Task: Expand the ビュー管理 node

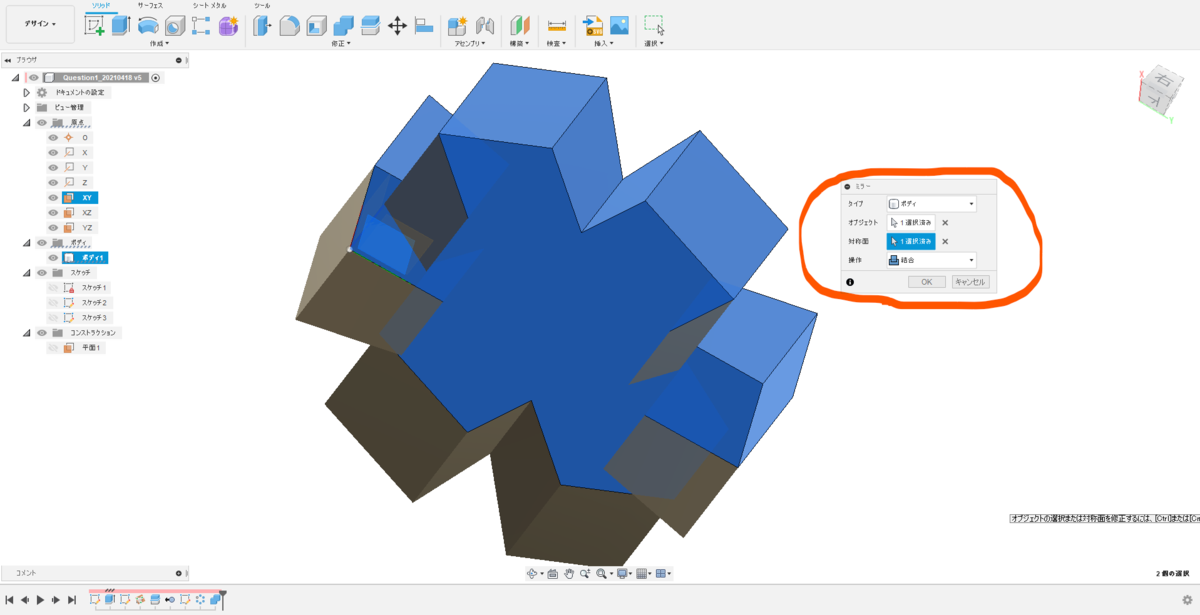Action: pyautogui.click(x=27, y=107)
